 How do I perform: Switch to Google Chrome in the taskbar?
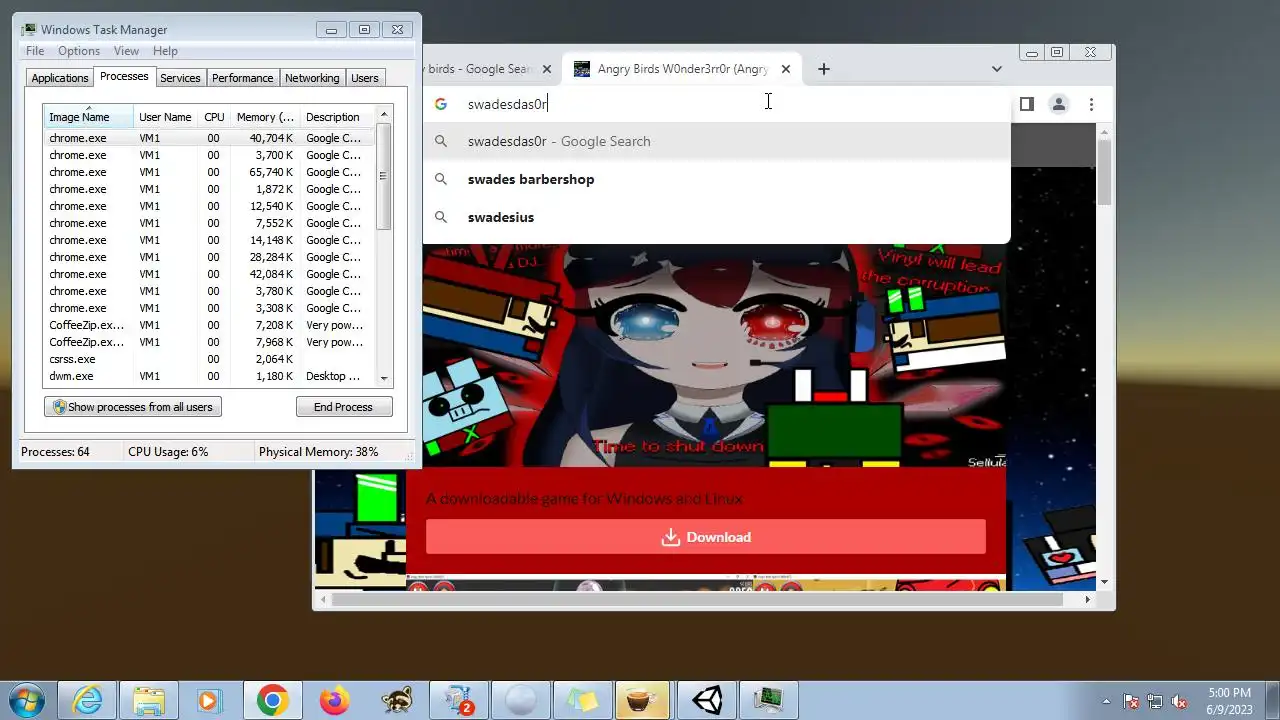point(272,700)
